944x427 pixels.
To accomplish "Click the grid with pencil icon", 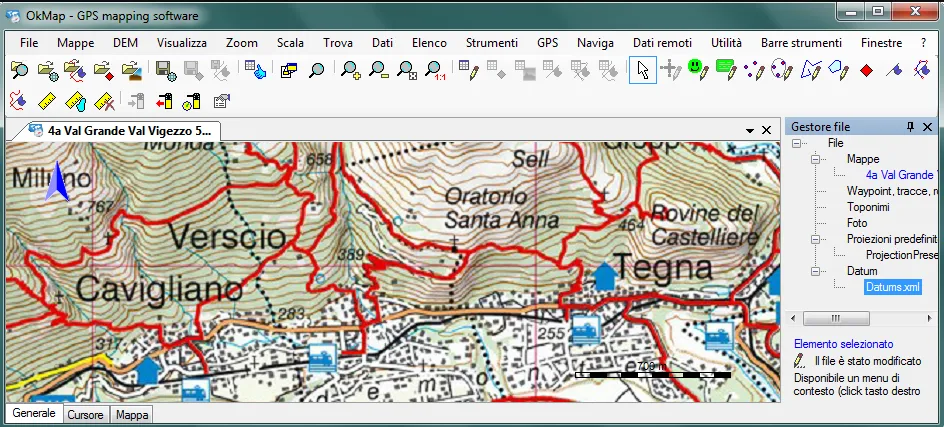I will [468, 70].
